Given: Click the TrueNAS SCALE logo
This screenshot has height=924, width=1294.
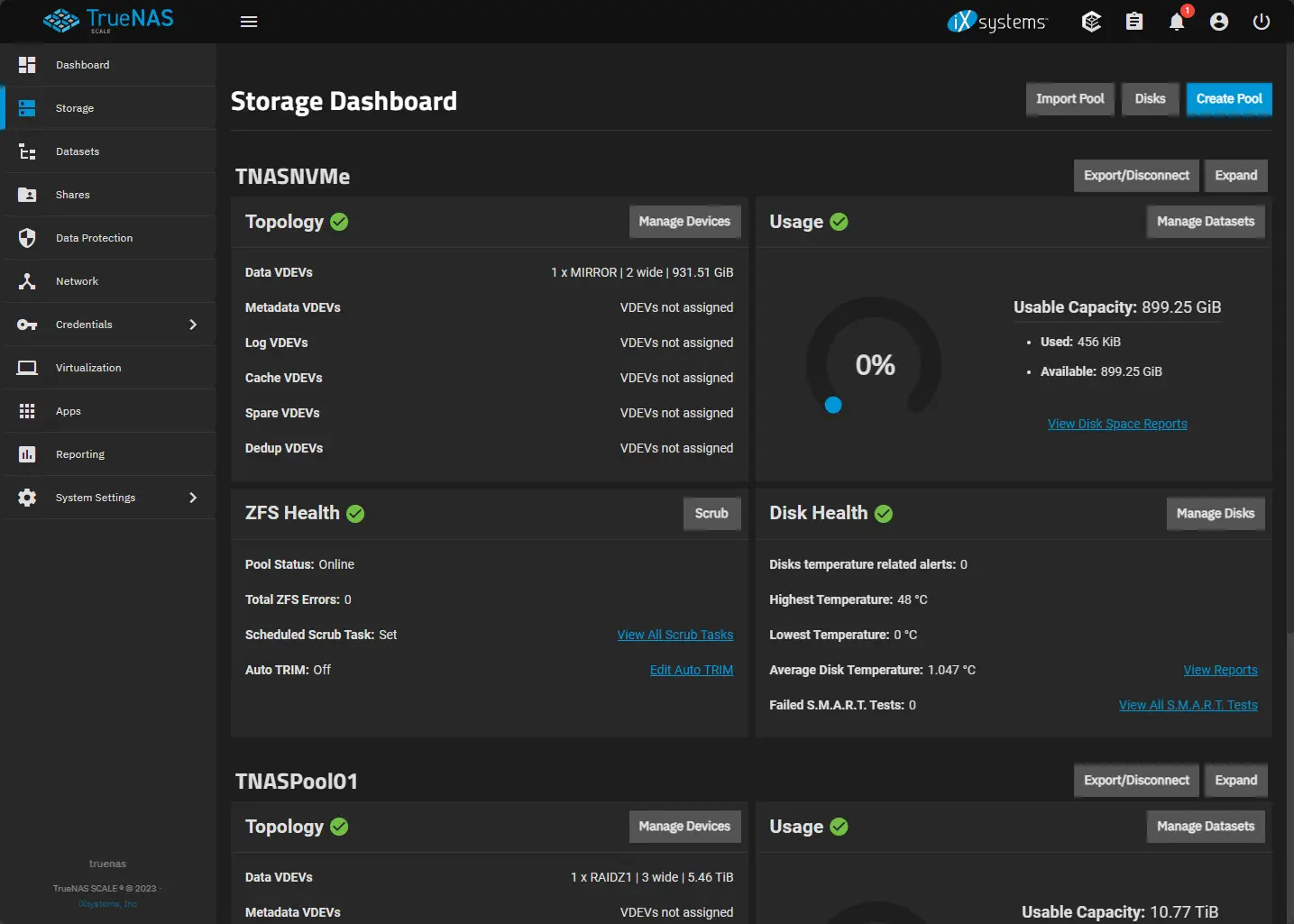Looking at the screenshot, I should click(x=108, y=20).
